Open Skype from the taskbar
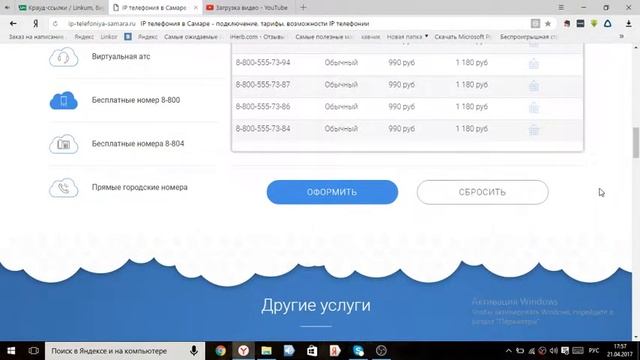The height and width of the screenshot is (360, 640). click(x=358, y=351)
